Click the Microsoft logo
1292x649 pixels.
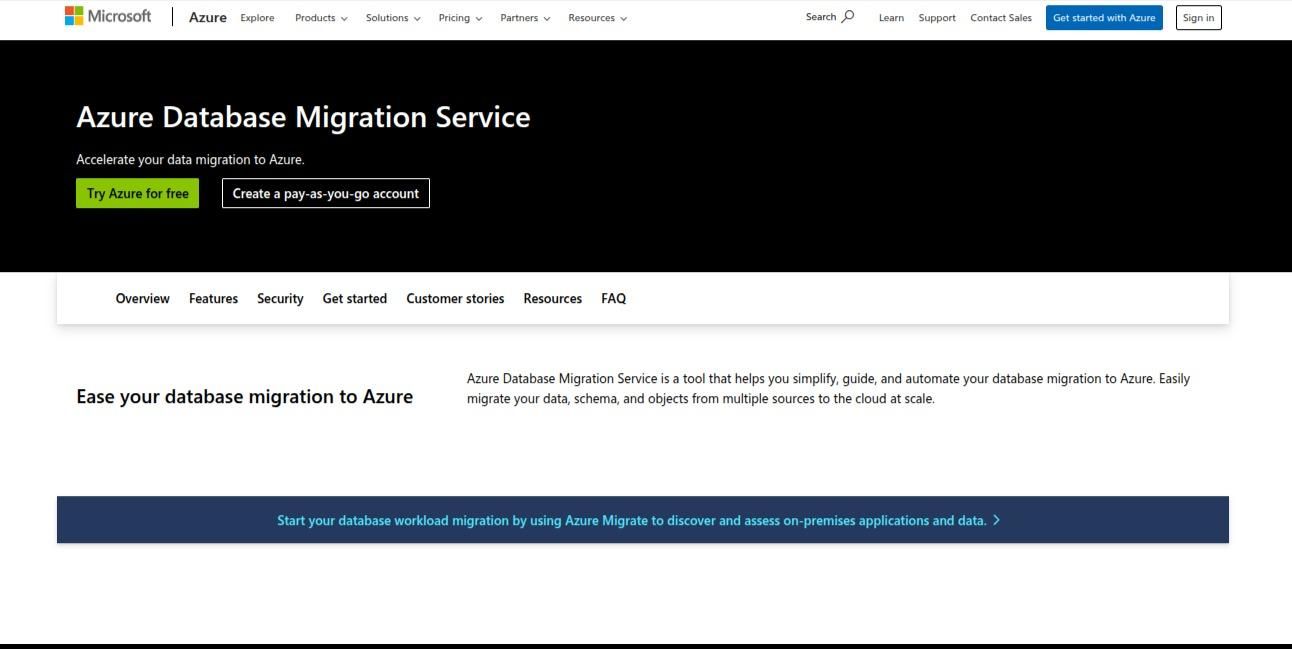tap(108, 16)
